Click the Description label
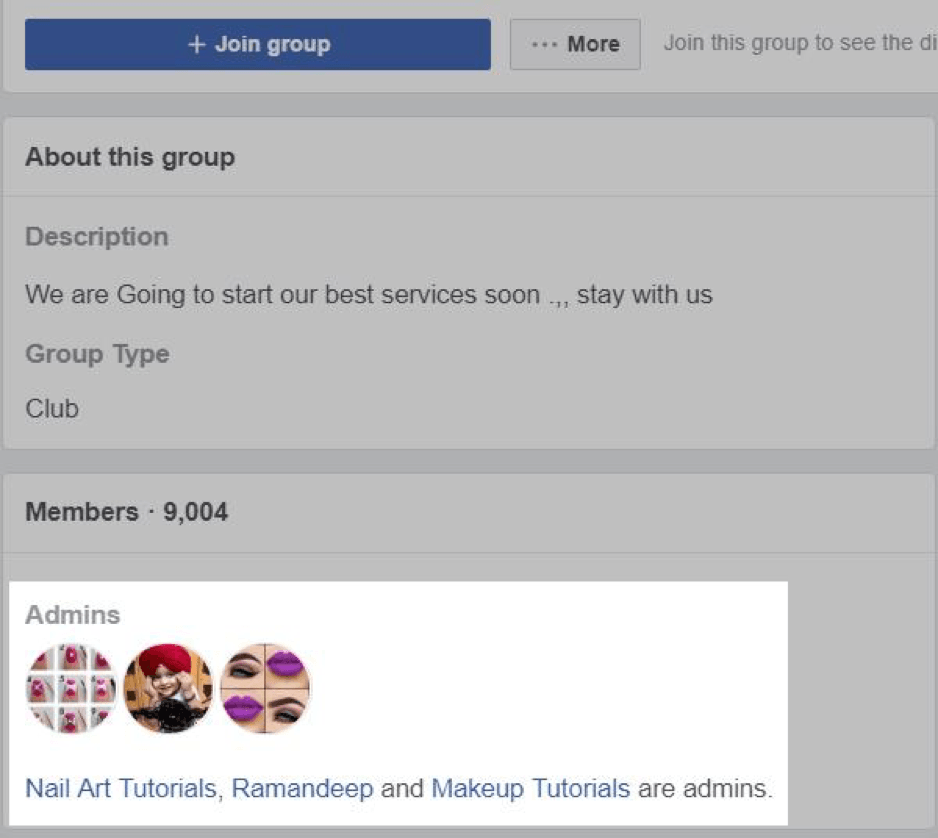 [96, 237]
